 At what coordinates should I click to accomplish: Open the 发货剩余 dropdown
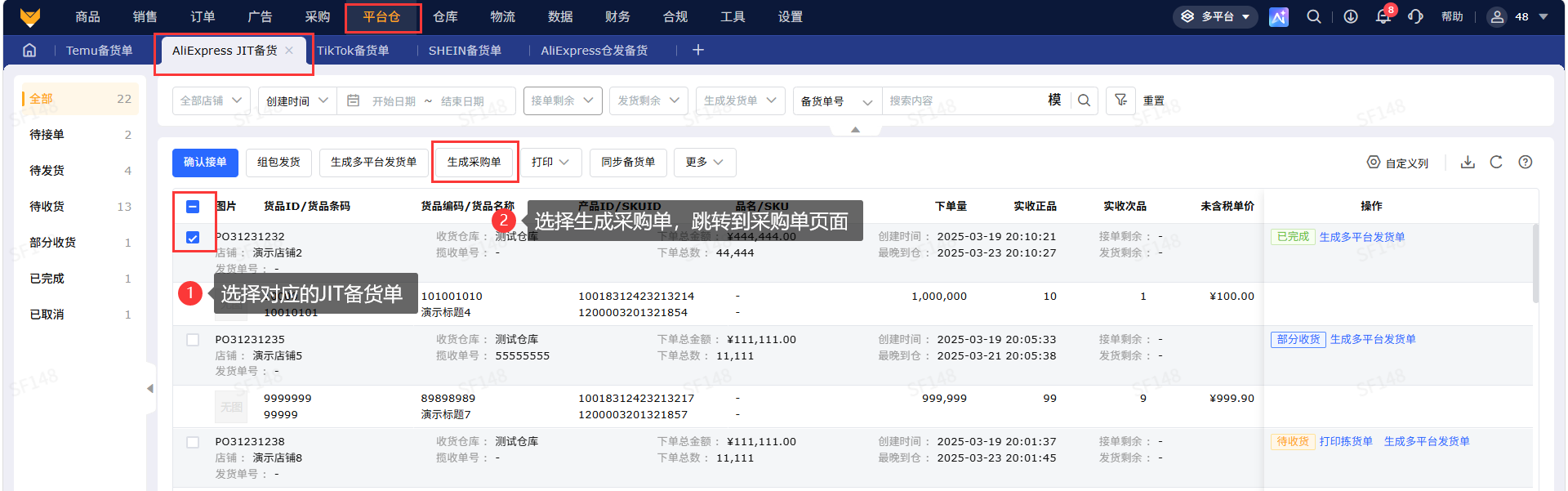(x=649, y=100)
